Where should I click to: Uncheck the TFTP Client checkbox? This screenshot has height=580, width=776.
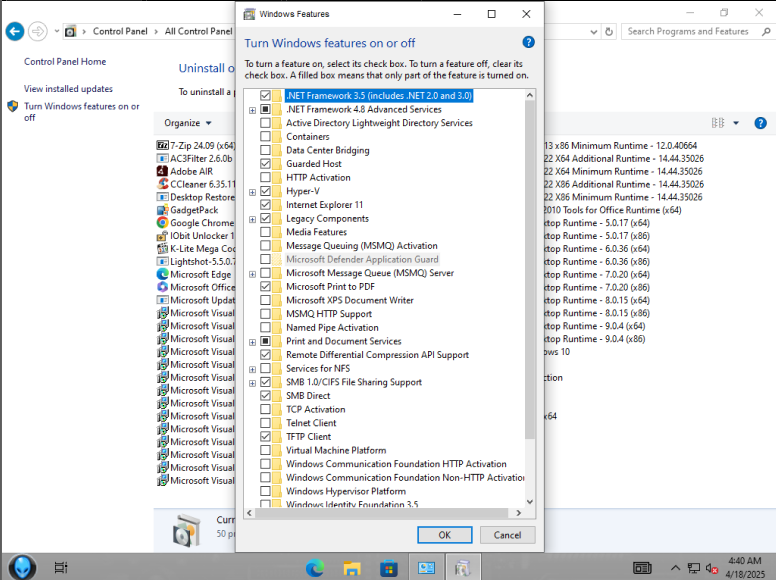tap(265, 436)
